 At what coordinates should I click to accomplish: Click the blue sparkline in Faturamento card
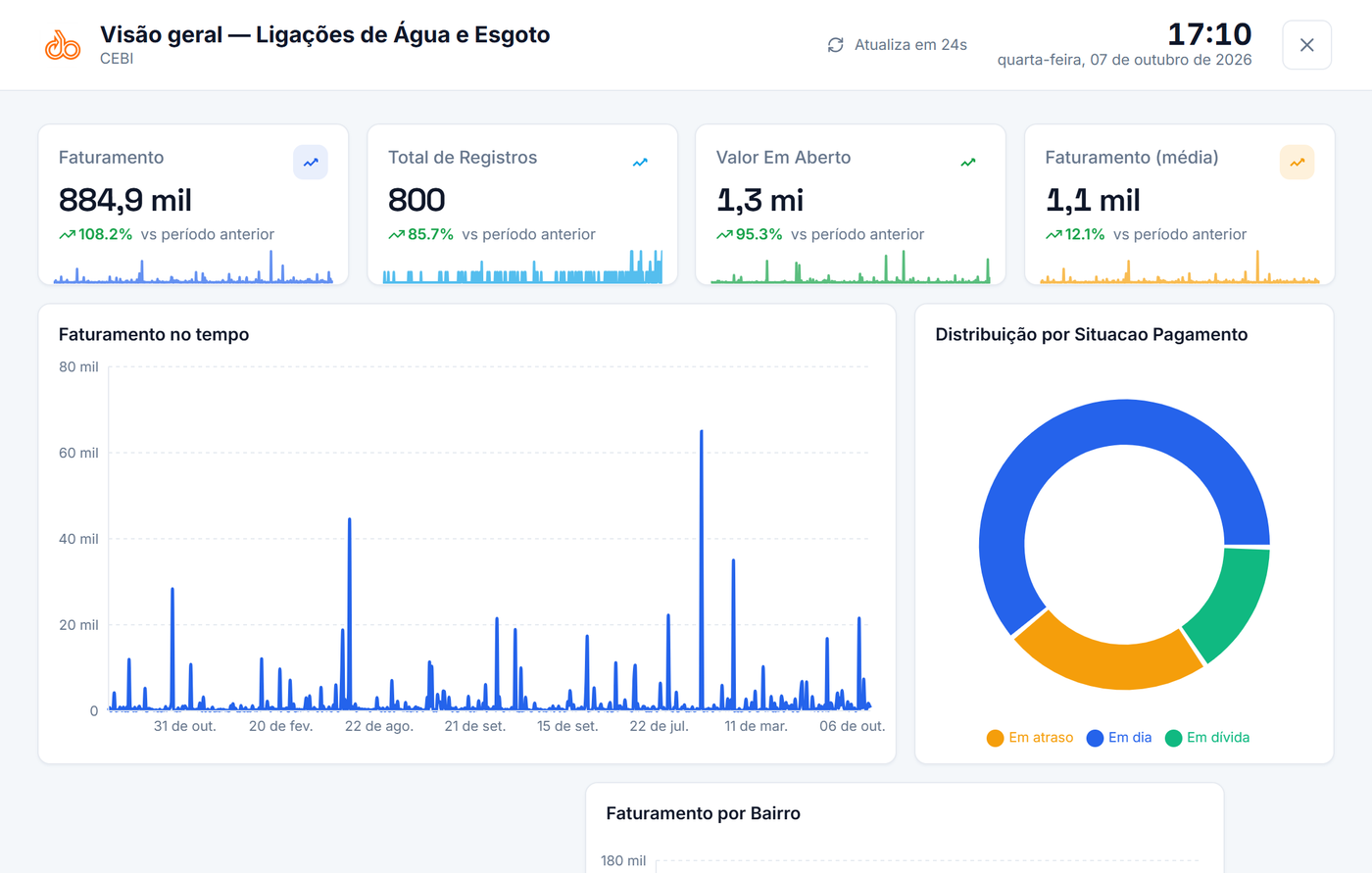193,267
